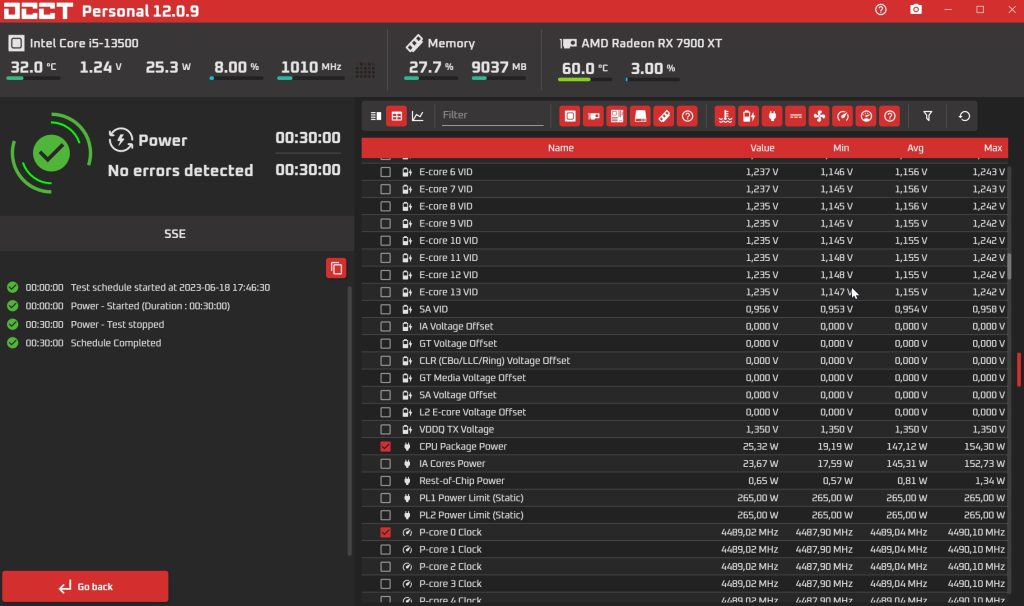Viewport: 1024px width, 606px height.
Task: Click the Filter text field
Action: click(492, 116)
